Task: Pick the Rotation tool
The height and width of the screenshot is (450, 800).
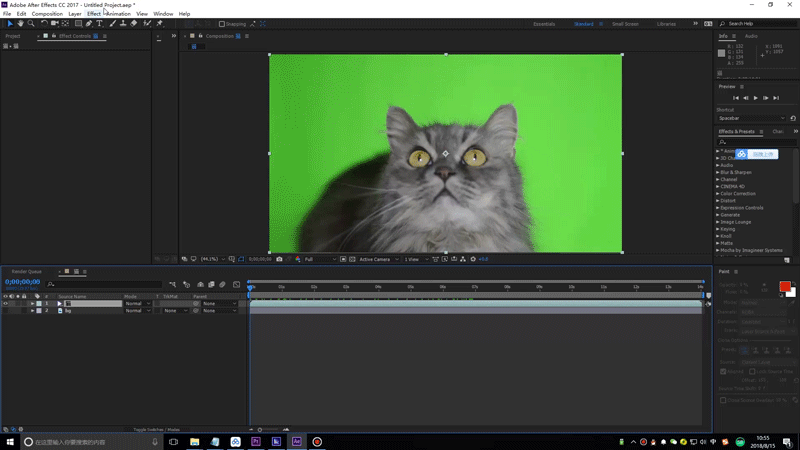Action: click(44, 24)
